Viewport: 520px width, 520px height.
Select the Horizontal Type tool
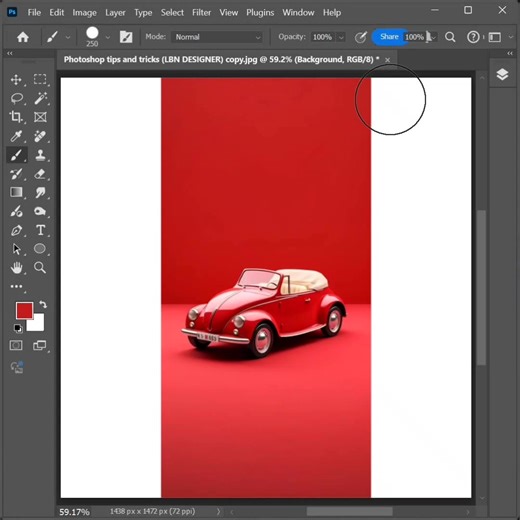tap(40, 230)
